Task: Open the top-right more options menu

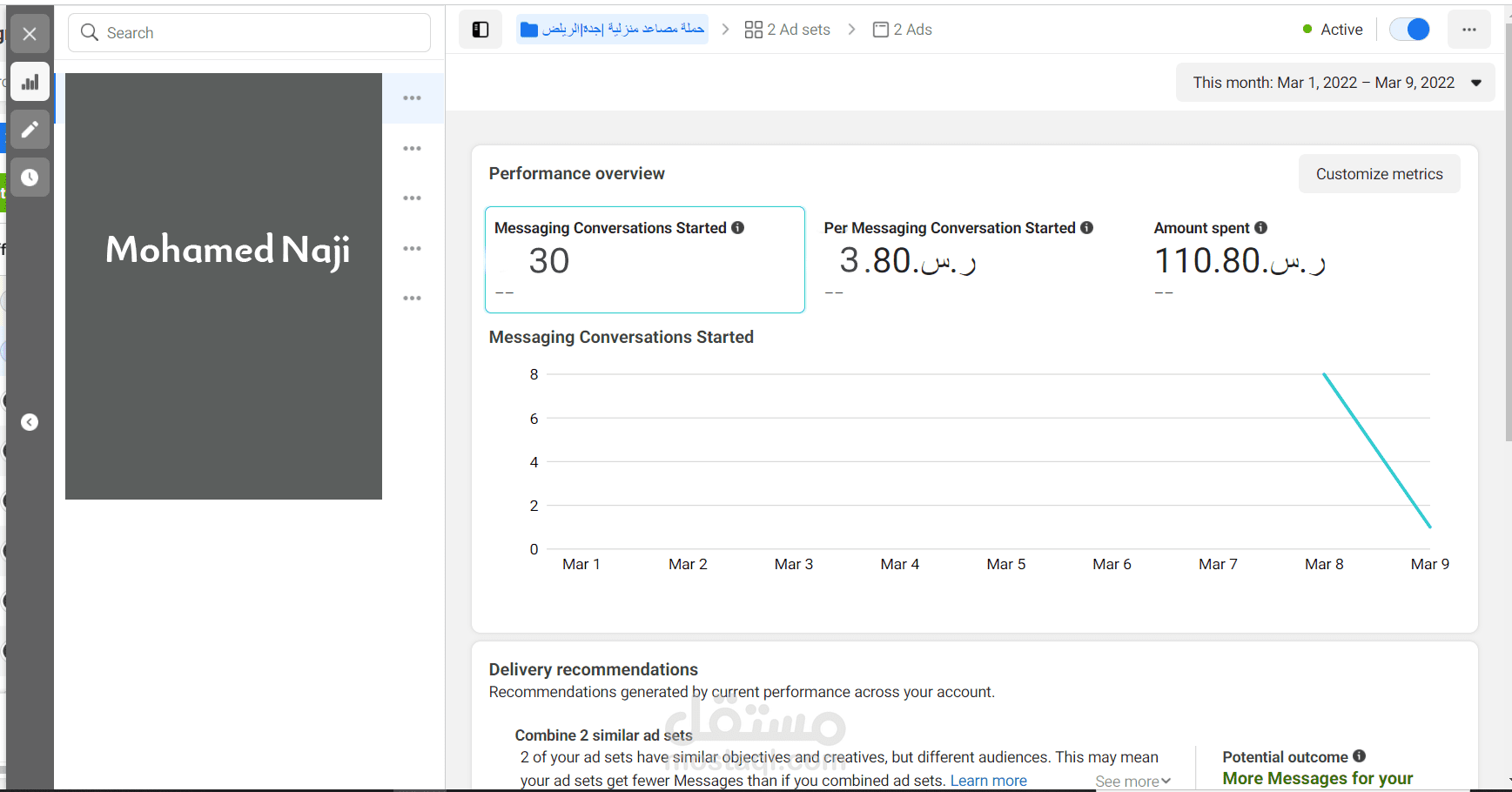Action: click(x=1469, y=30)
